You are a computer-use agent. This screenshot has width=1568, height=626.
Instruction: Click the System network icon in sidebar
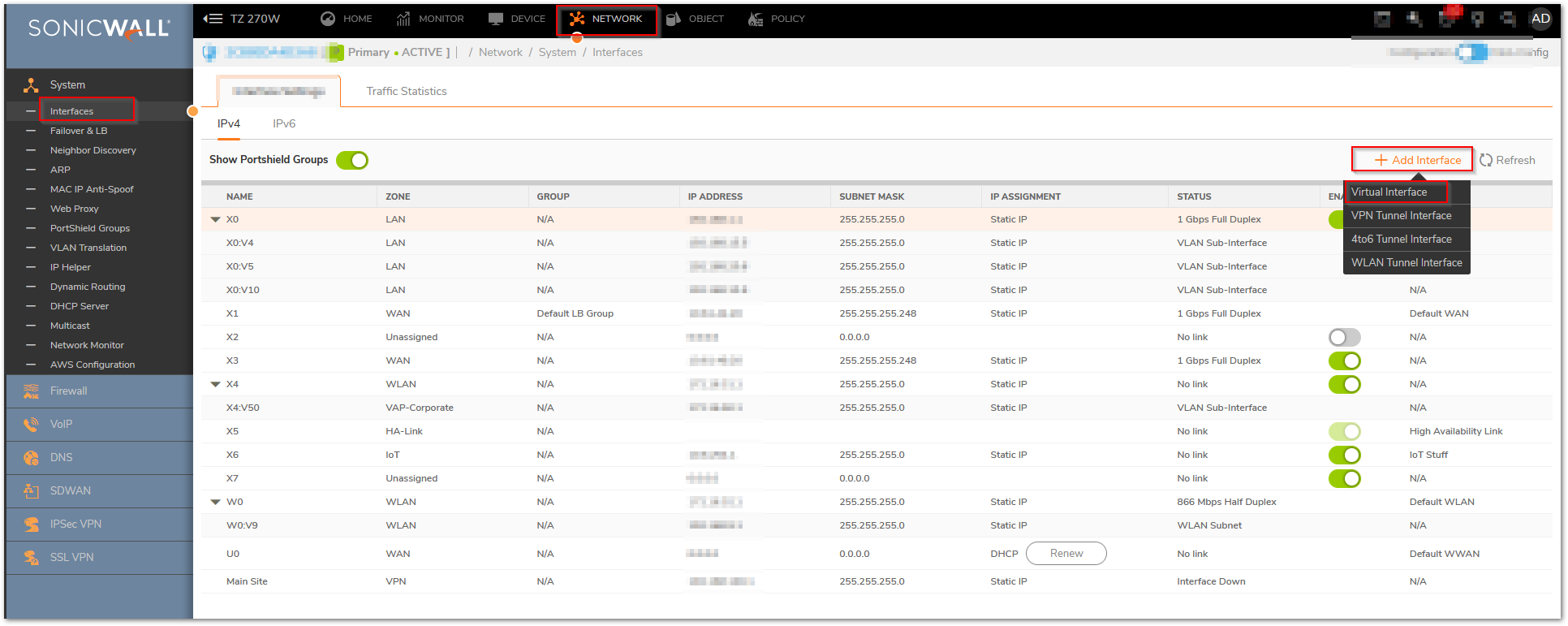tap(31, 85)
